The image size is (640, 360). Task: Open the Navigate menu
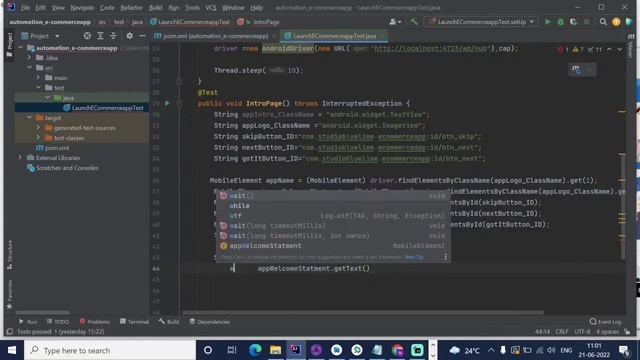82,7
